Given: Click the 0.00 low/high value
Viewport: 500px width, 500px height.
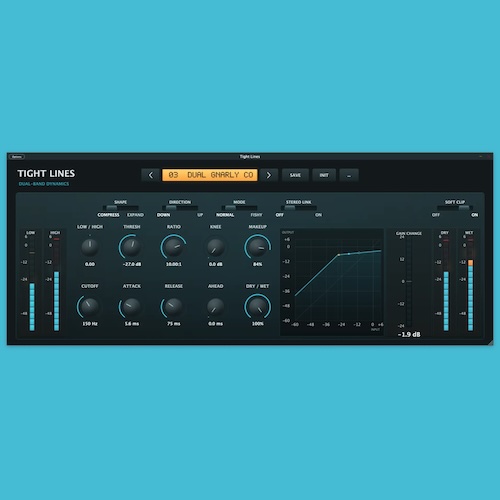Looking at the screenshot, I should 90,264.
